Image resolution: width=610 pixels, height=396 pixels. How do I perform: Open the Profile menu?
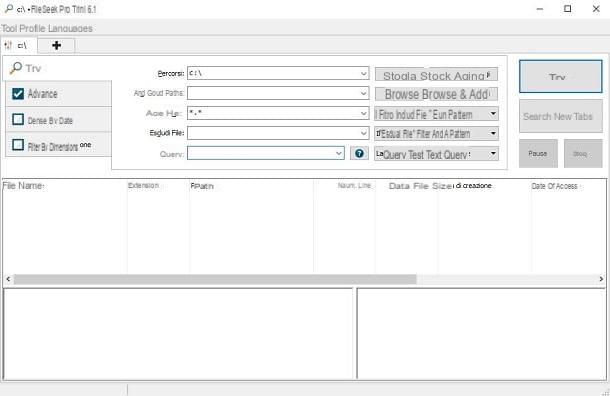pyautogui.click(x=33, y=28)
